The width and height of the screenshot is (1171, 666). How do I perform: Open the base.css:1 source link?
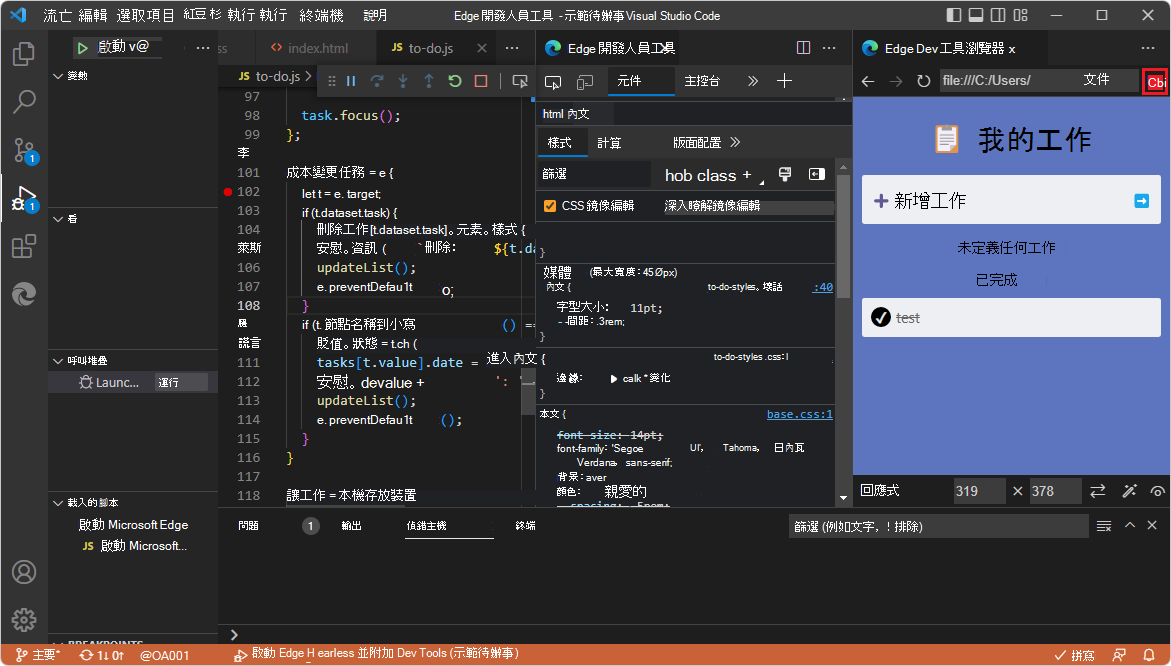pyautogui.click(x=799, y=414)
